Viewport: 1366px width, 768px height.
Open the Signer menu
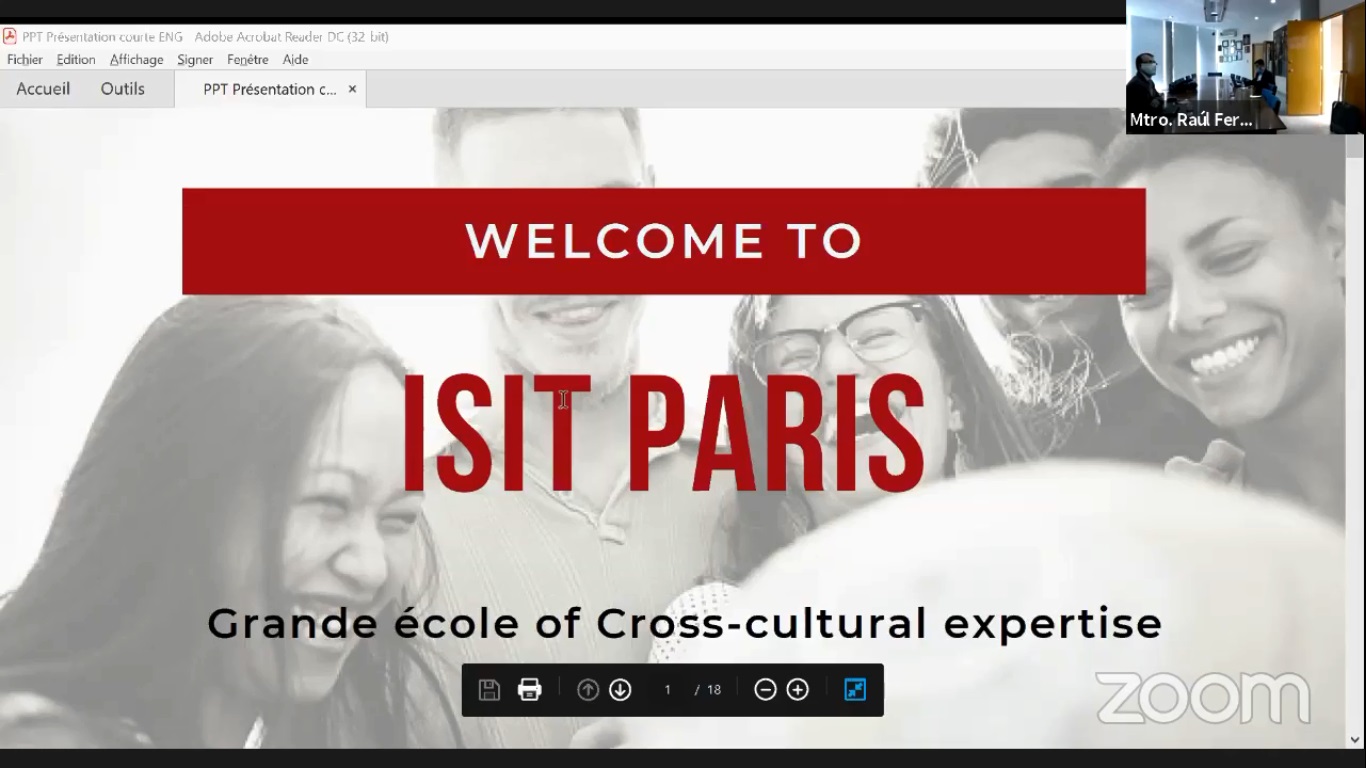coord(195,60)
